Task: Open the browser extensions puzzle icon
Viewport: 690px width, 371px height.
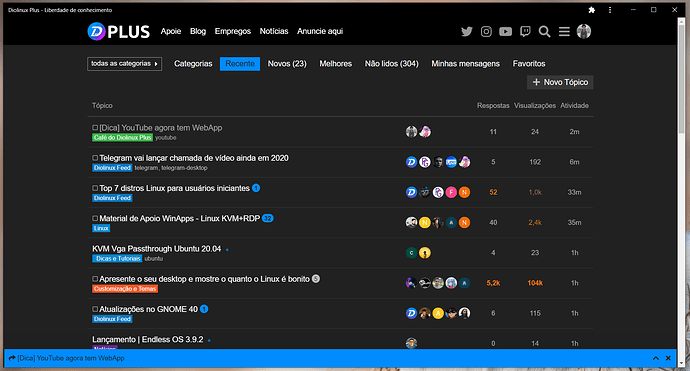Action: (592, 10)
